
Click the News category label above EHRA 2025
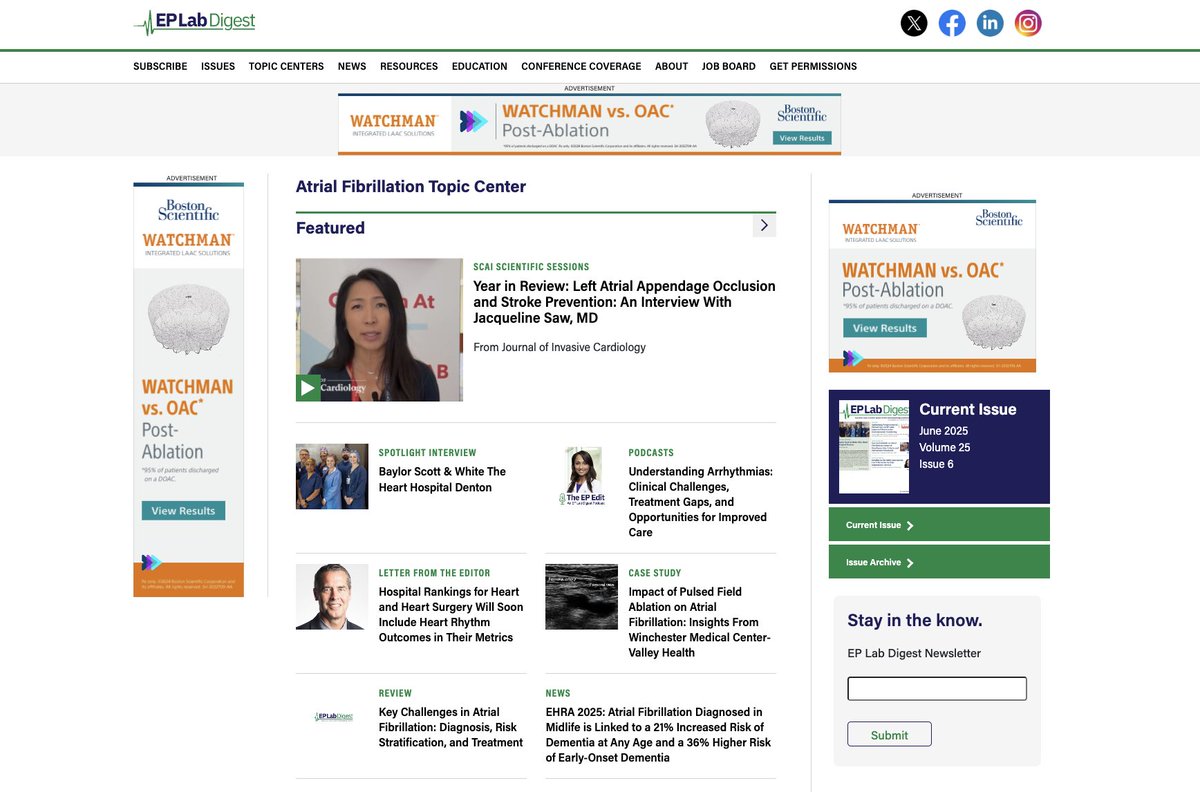[558, 693]
